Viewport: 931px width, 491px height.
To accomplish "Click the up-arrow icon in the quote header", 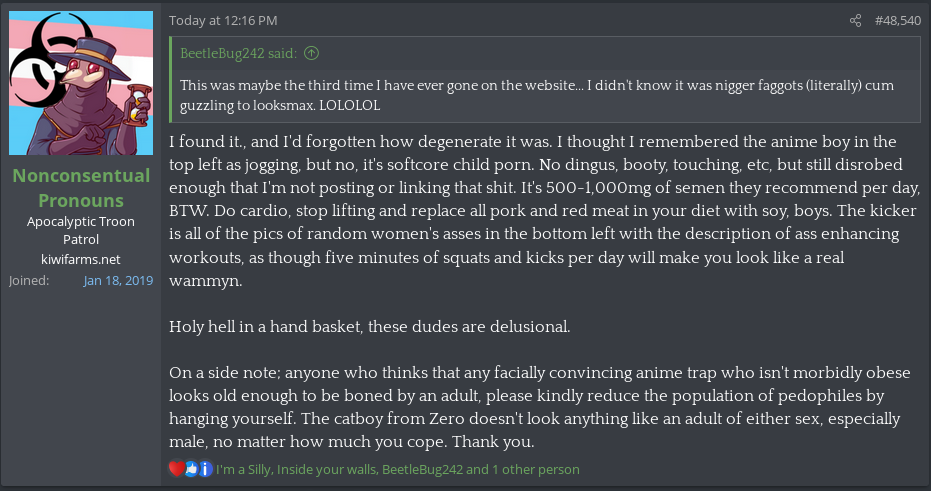I will click(x=312, y=53).
